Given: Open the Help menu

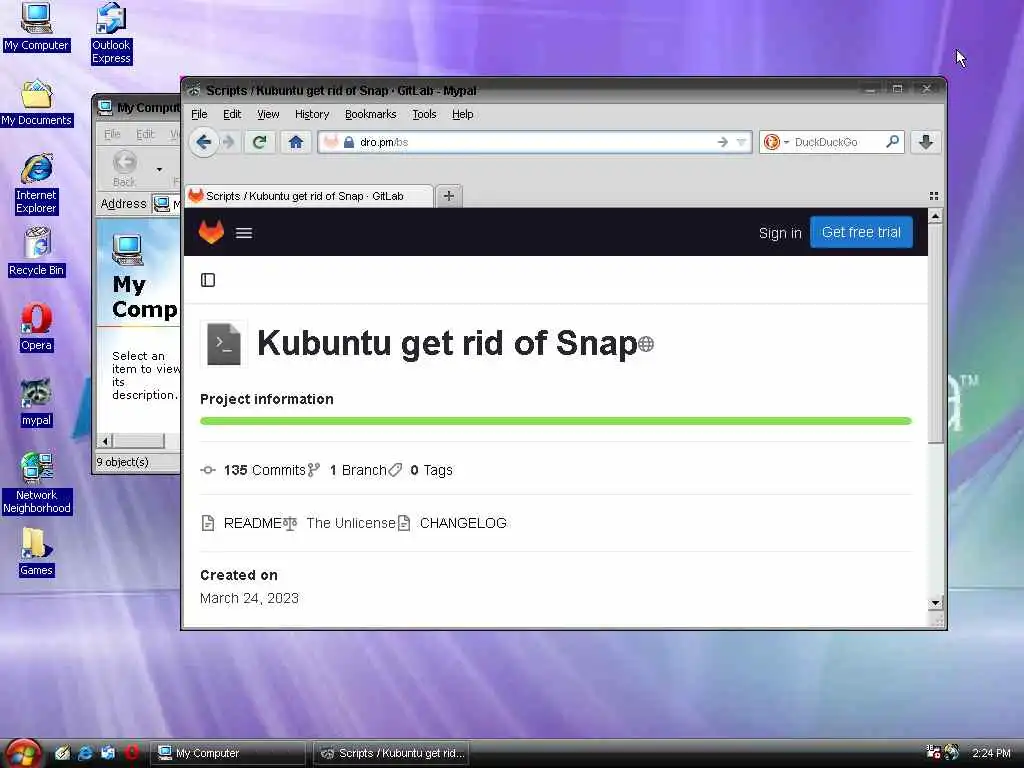Looking at the screenshot, I should (462, 114).
